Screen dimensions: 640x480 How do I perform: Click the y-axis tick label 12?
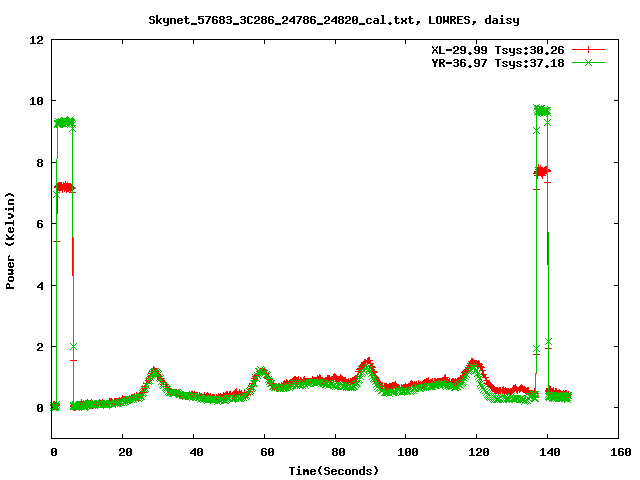[36, 40]
